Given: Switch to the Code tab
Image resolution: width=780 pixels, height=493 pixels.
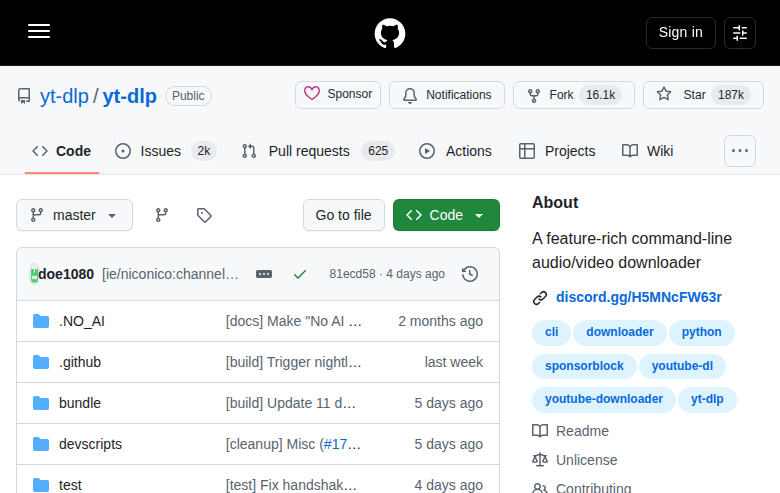Looking at the screenshot, I should point(62,151).
